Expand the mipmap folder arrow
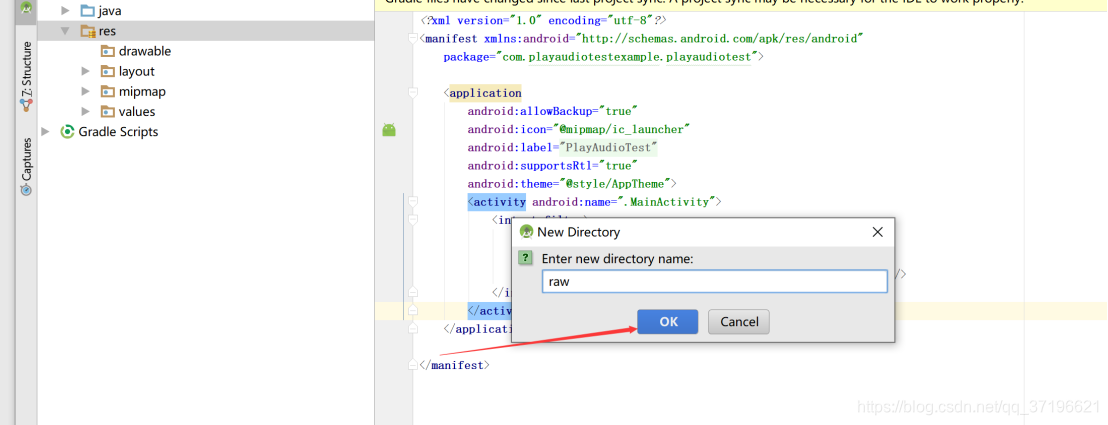 (86, 91)
